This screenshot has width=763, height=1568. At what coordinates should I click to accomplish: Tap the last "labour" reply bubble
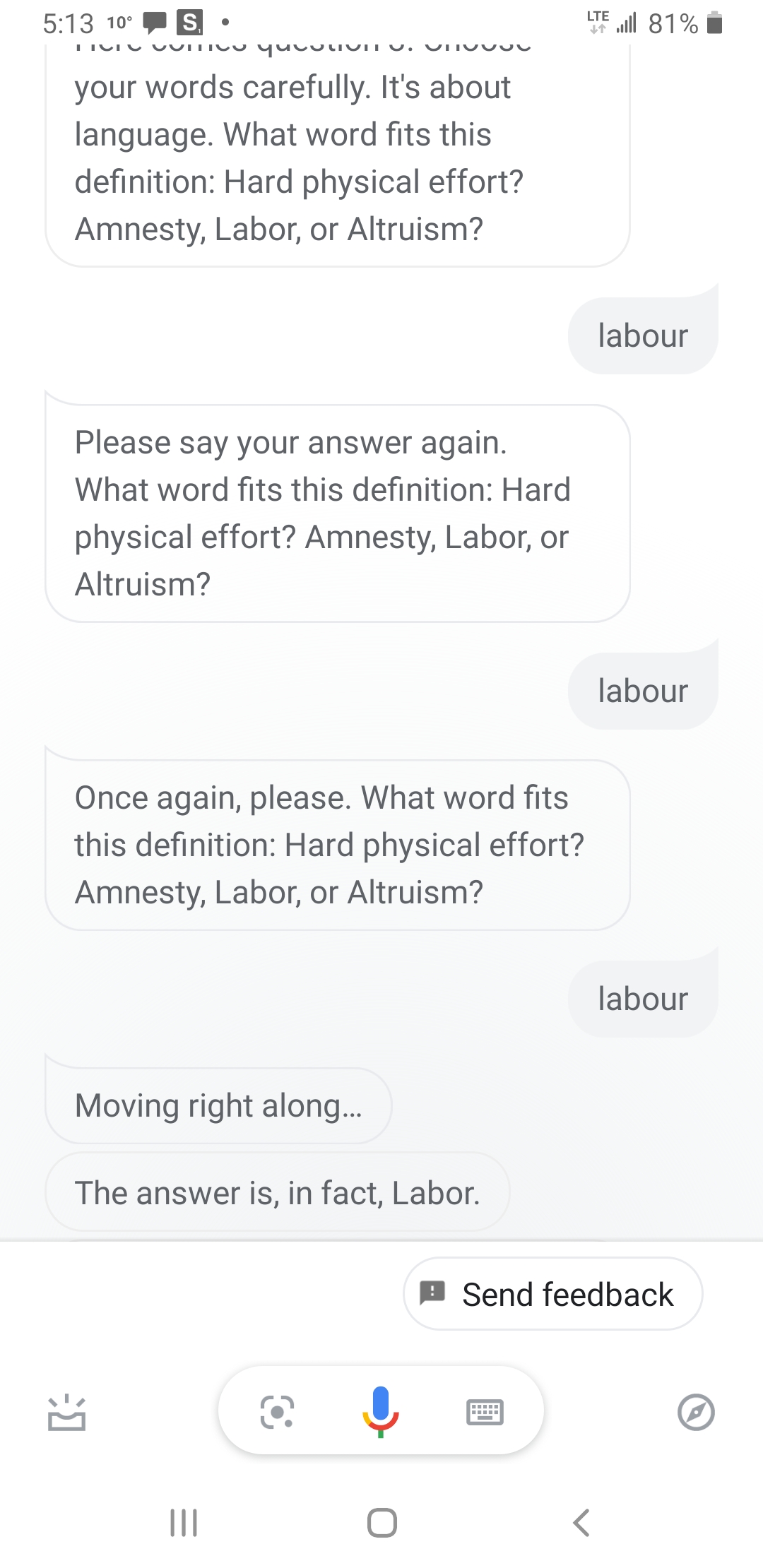[643, 999]
